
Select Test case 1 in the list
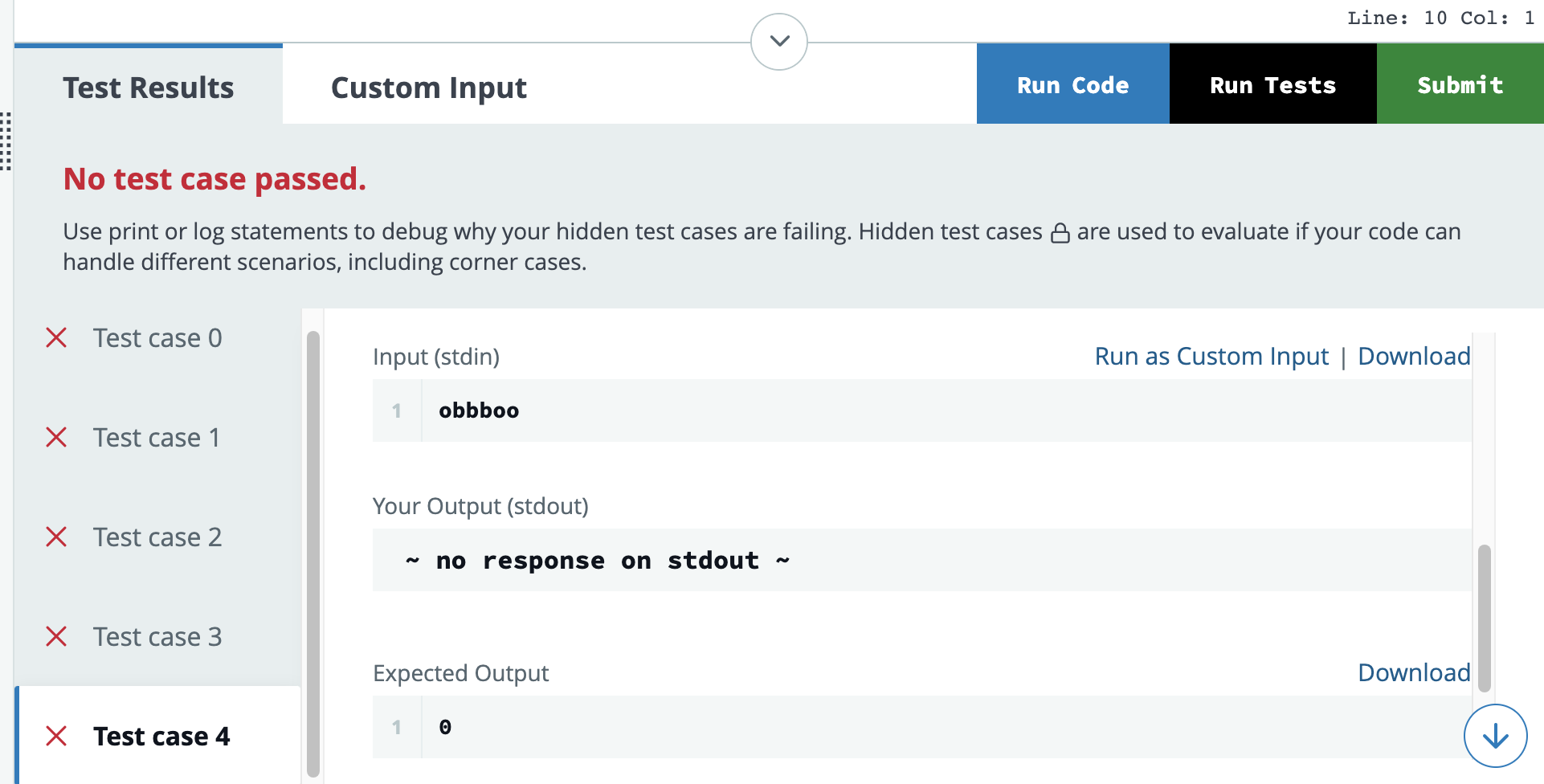point(157,438)
